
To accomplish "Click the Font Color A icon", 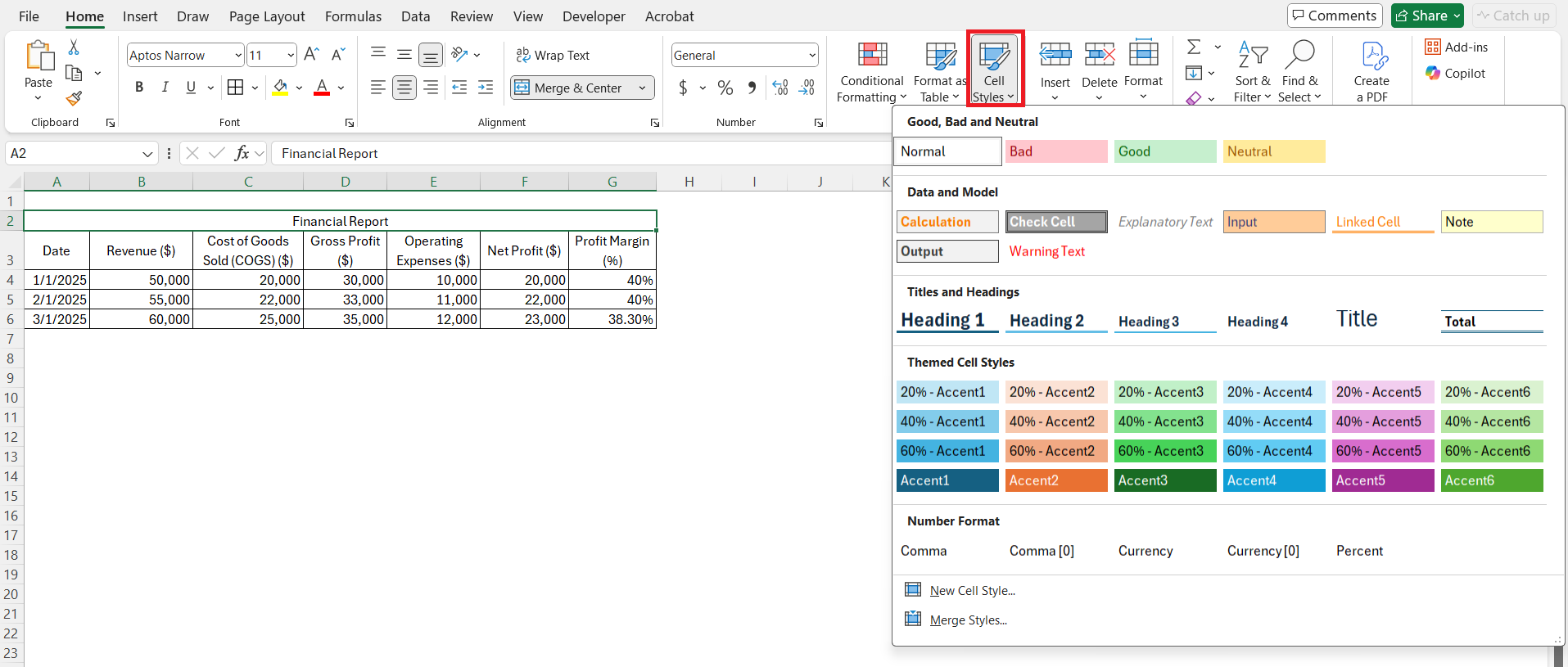I will point(322,87).
